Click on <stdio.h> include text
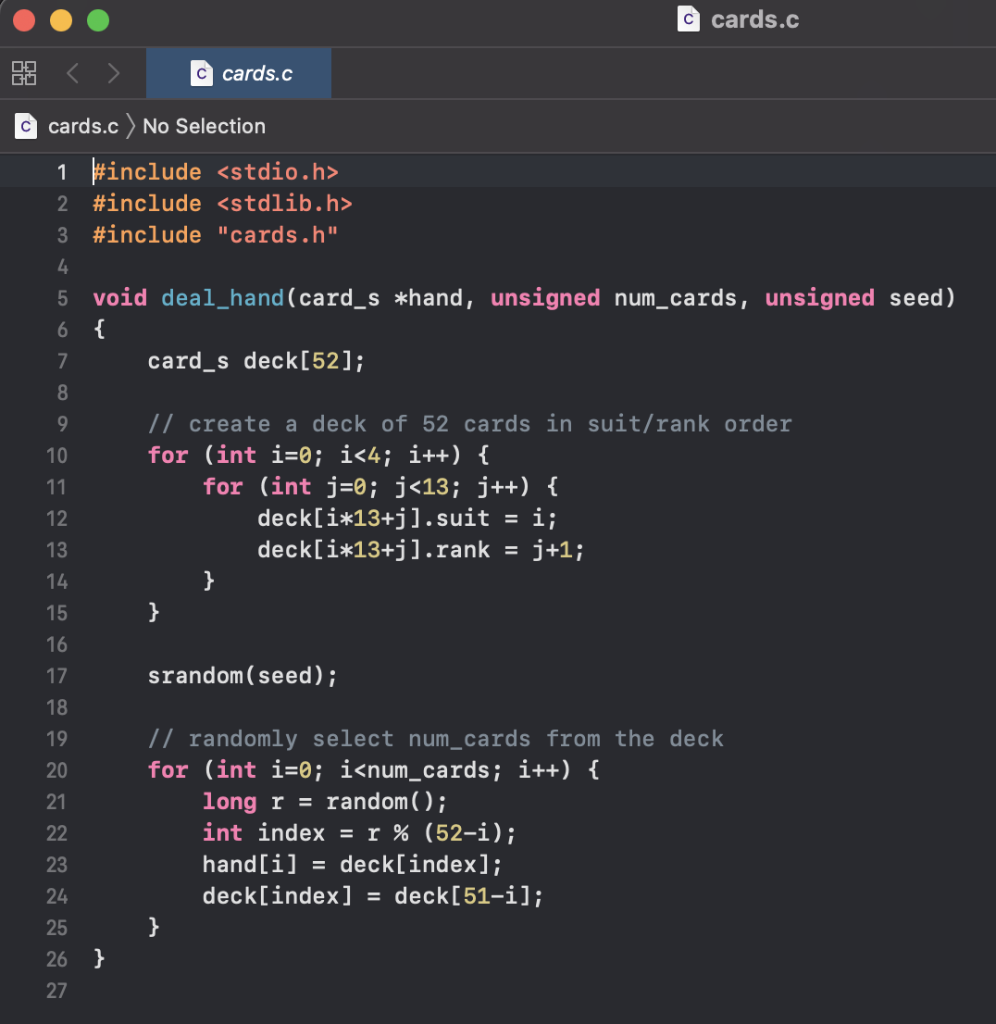Viewport: 996px width, 1024px height. pyautogui.click(x=278, y=172)
